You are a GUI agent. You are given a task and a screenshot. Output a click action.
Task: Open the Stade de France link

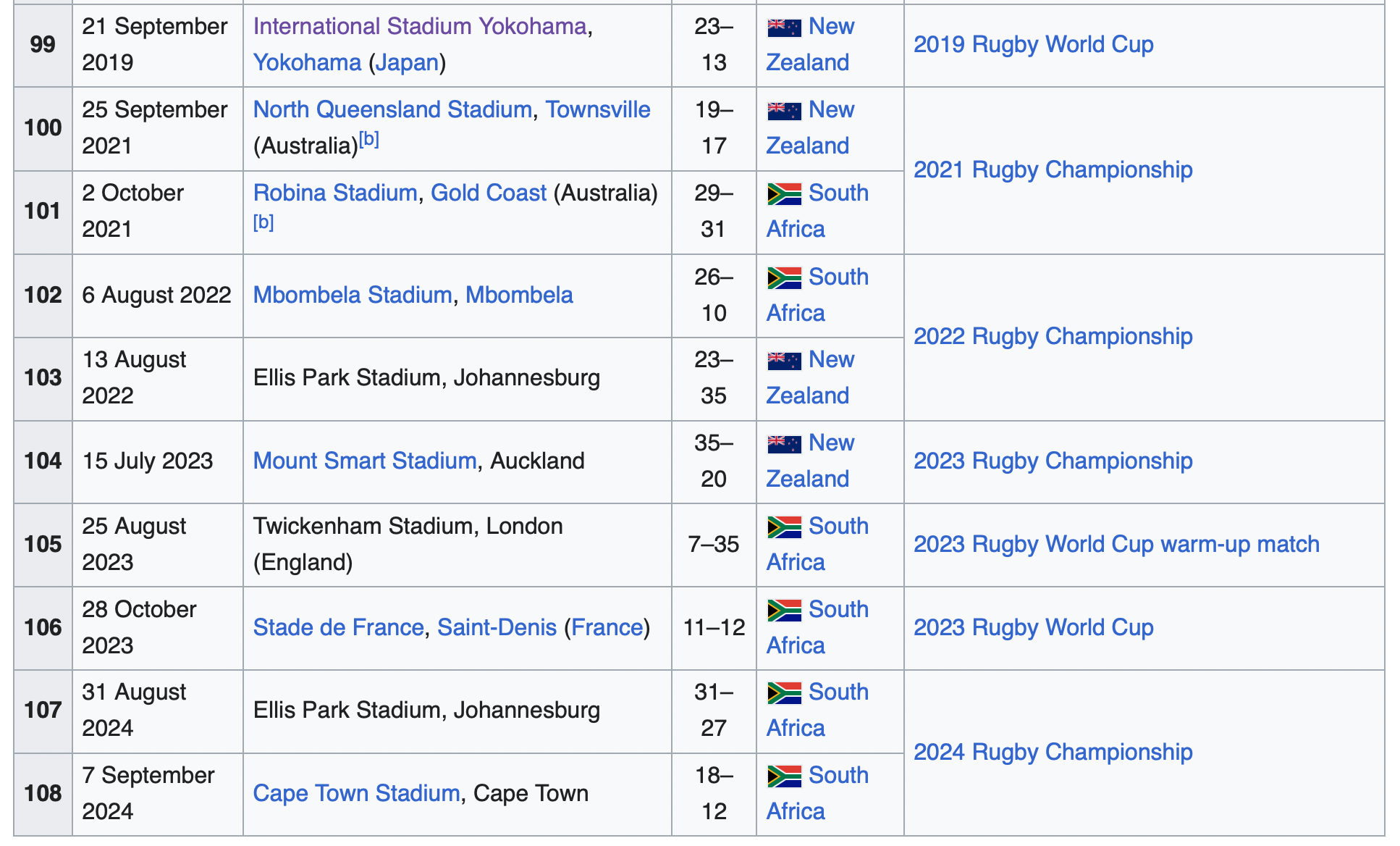(x=338, y=627)
